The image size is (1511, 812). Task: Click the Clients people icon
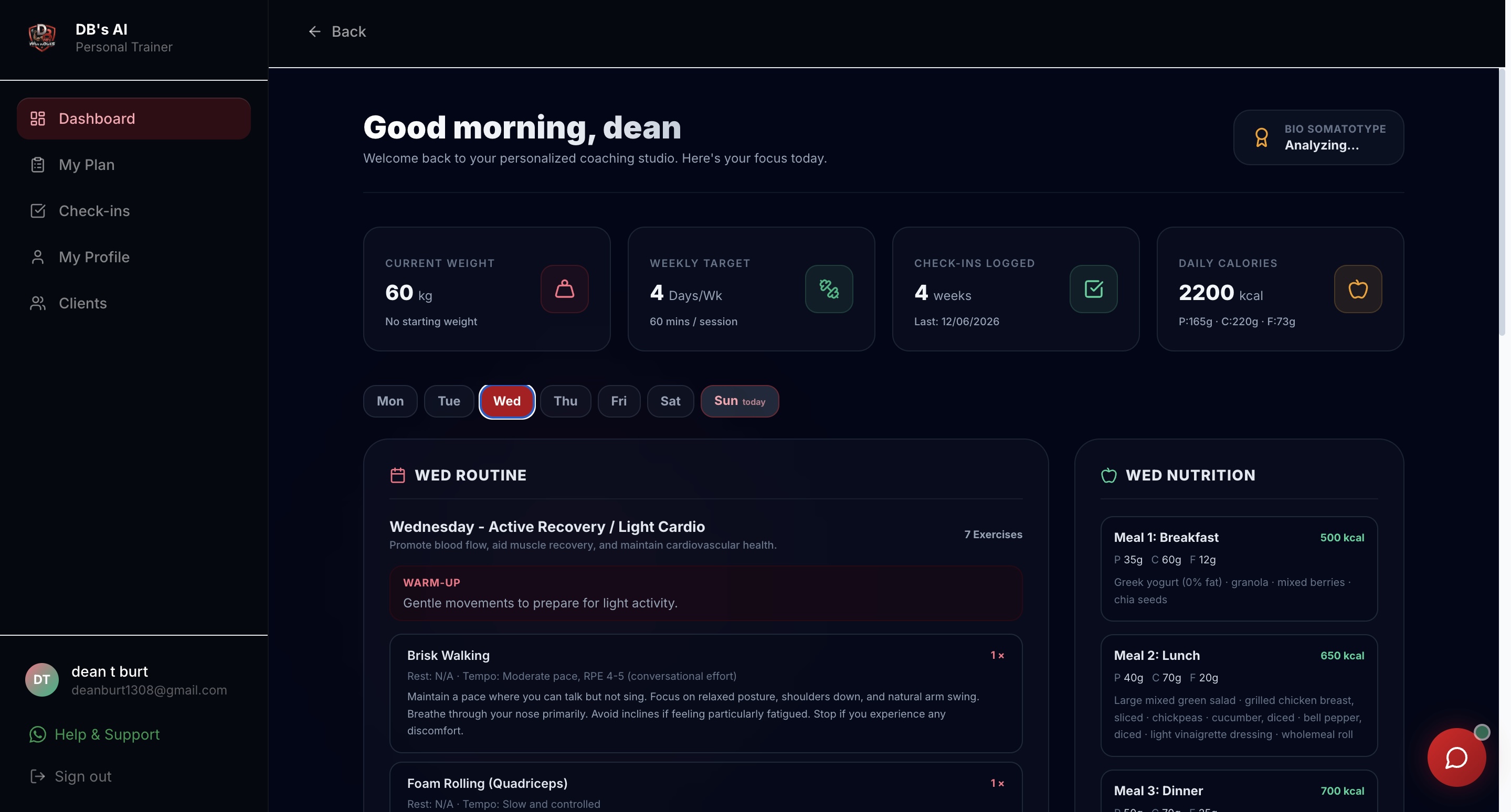[38, 303]
